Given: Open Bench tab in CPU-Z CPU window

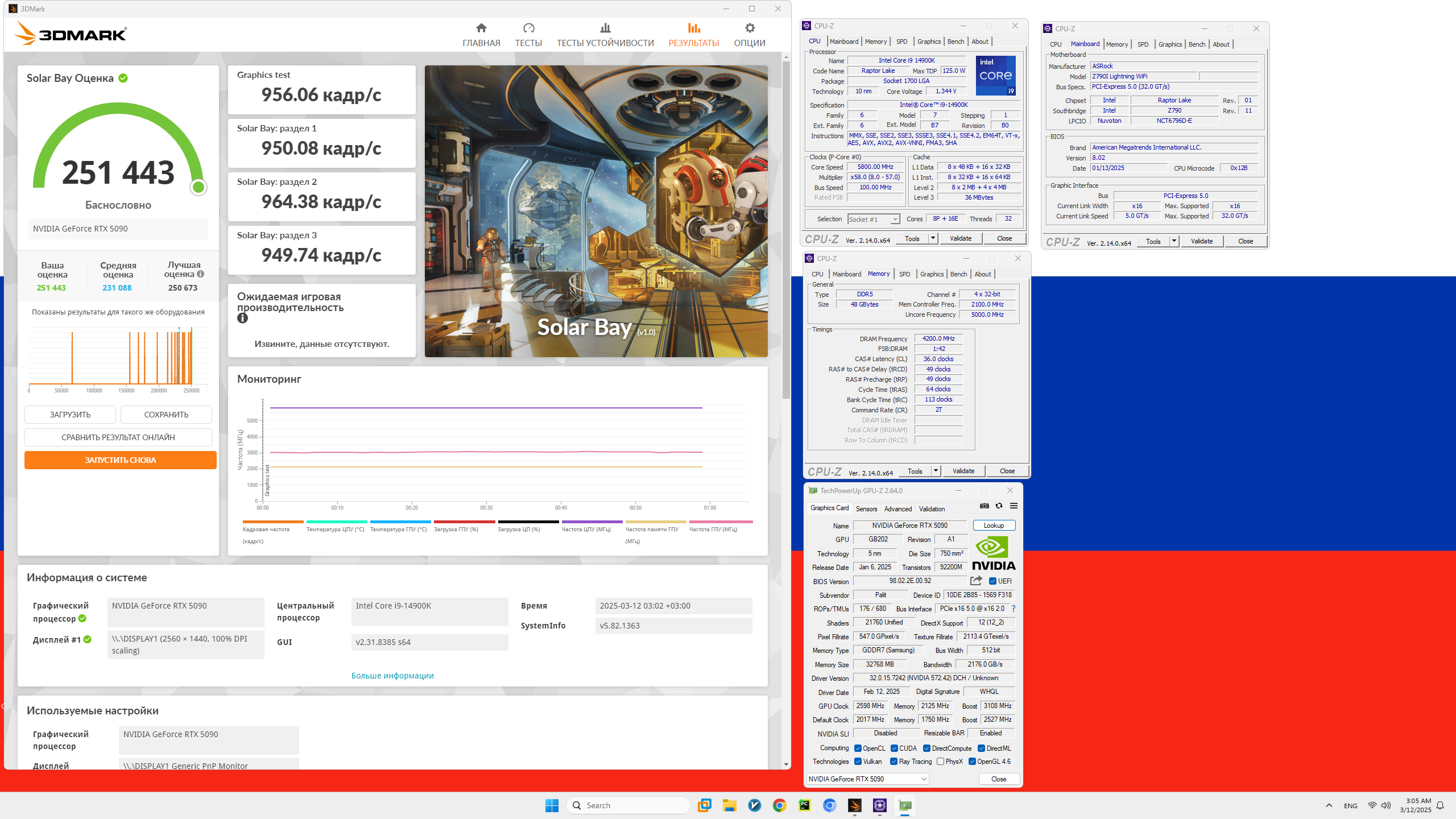Looking at the screenshot, I should pos(955,42).
